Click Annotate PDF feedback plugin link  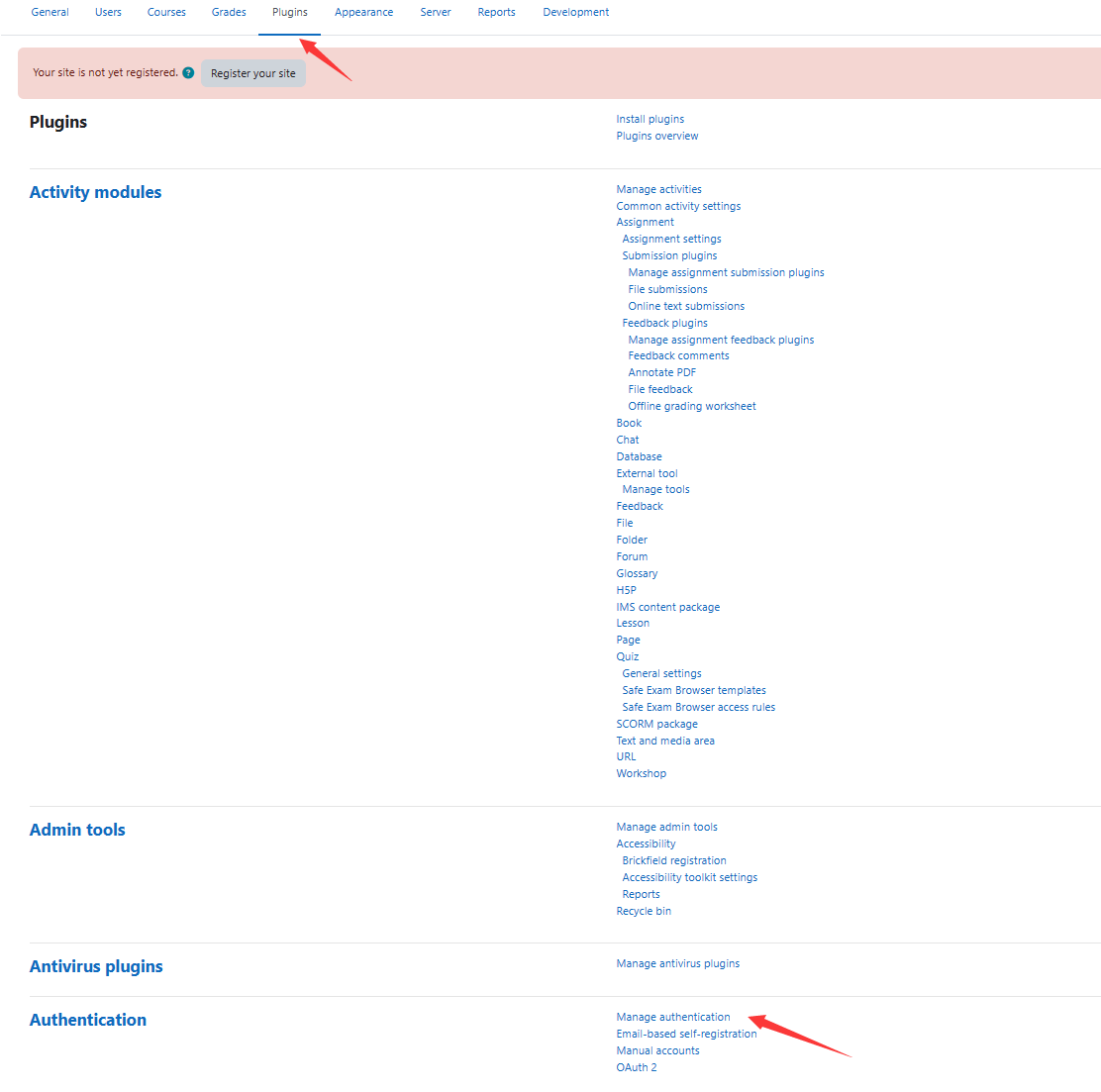point(661,373)
